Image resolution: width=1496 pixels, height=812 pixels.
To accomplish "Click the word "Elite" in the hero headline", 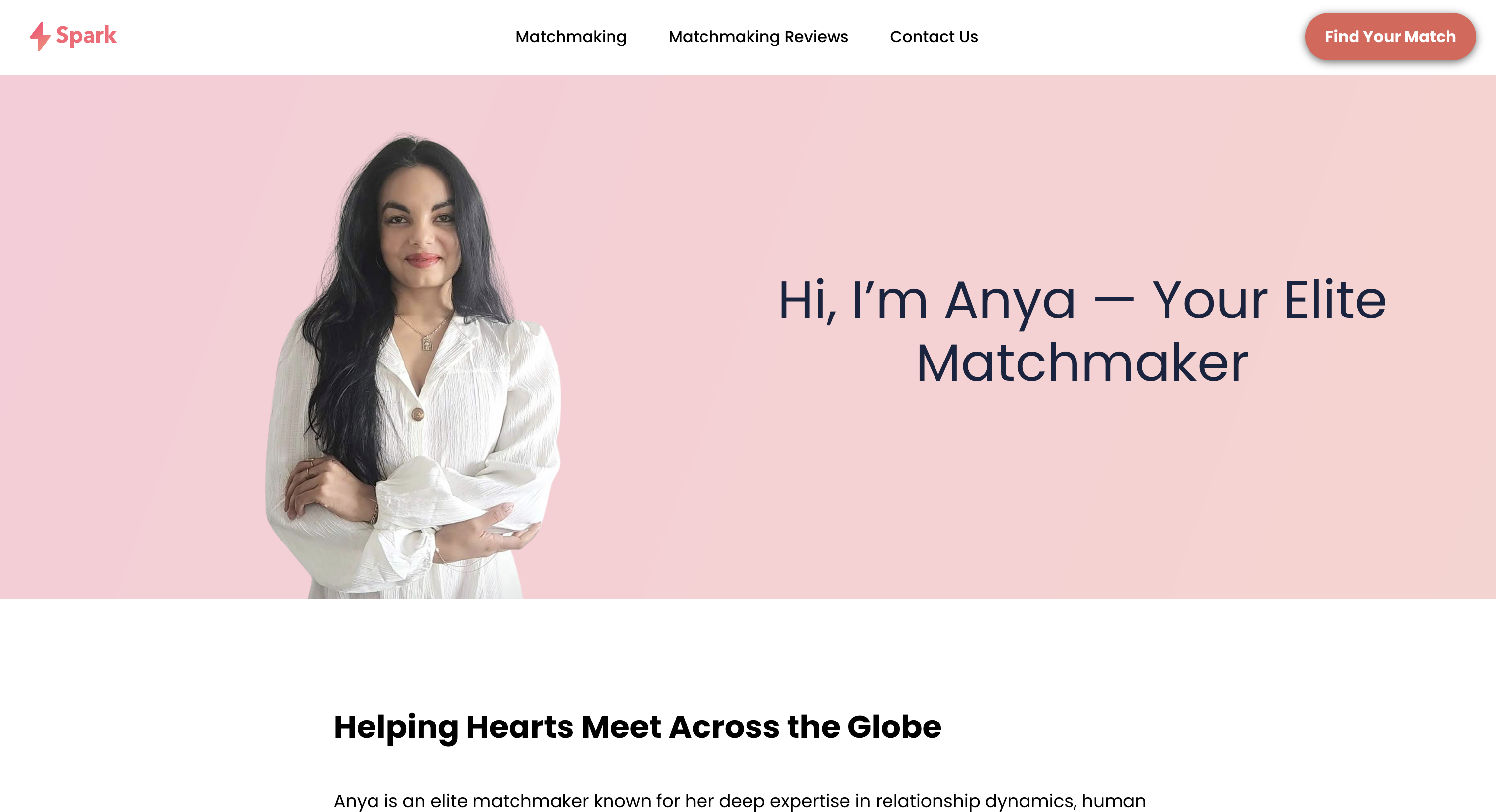I will [x=1335, y=300].
